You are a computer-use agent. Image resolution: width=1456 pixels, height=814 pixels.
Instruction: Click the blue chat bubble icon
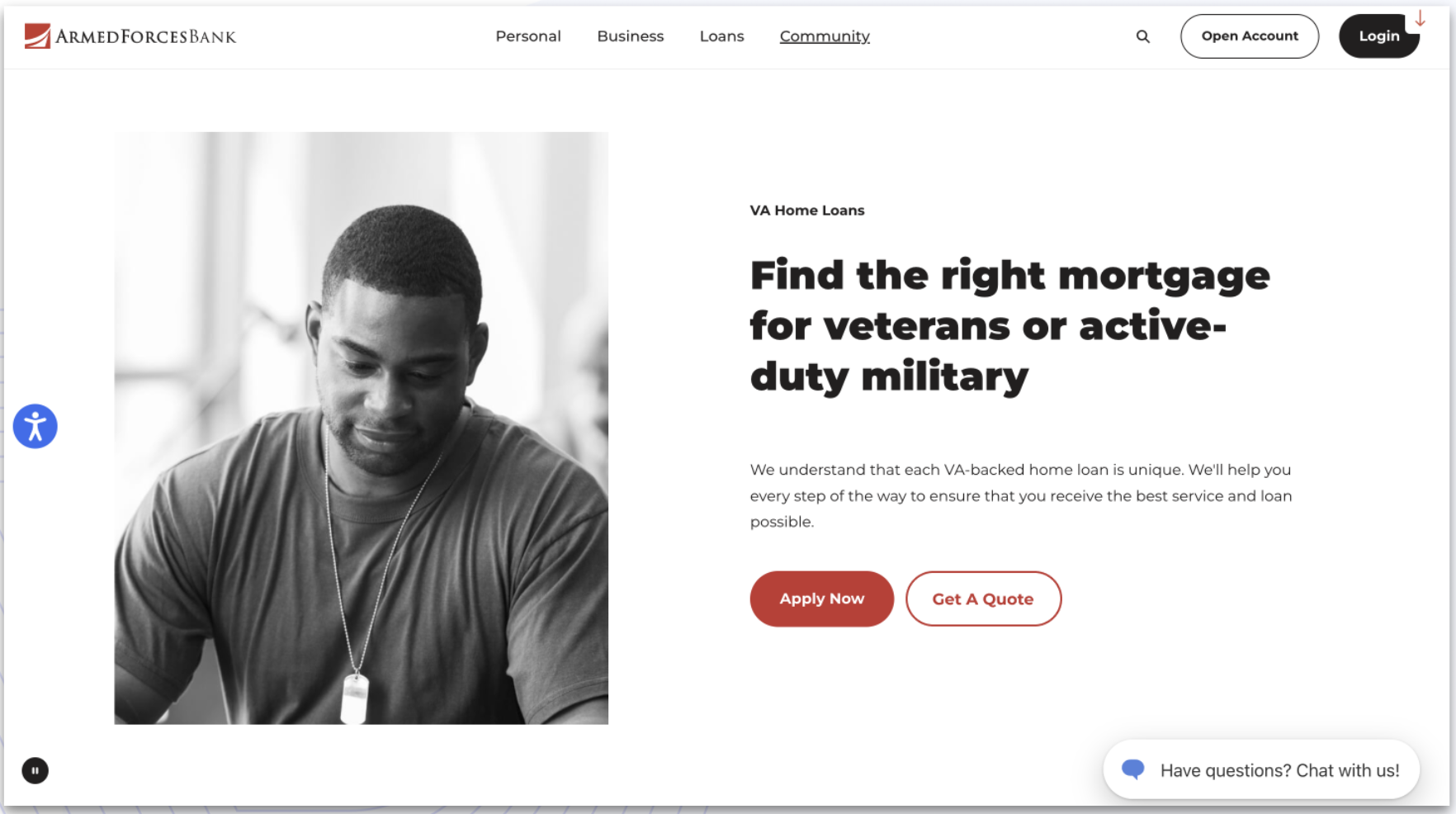tap(1133, 769)
